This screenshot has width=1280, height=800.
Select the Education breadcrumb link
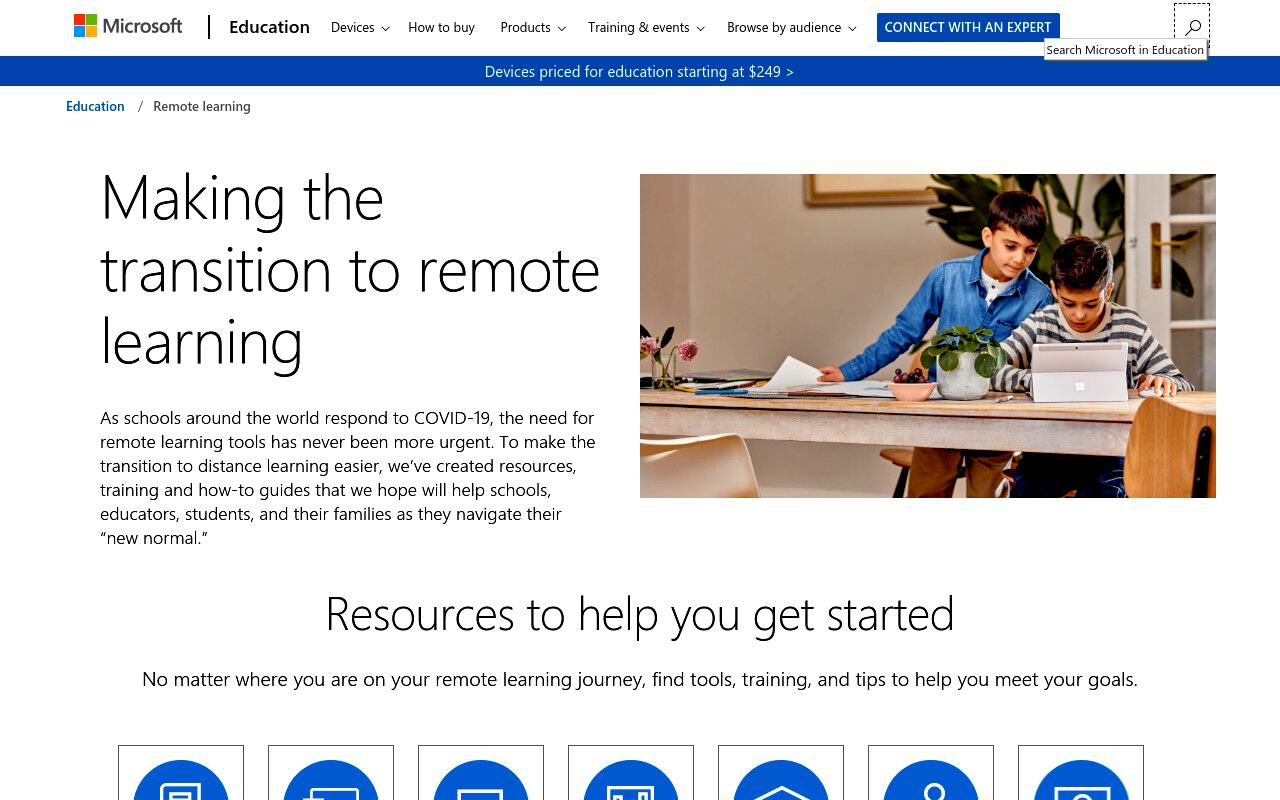95,106
